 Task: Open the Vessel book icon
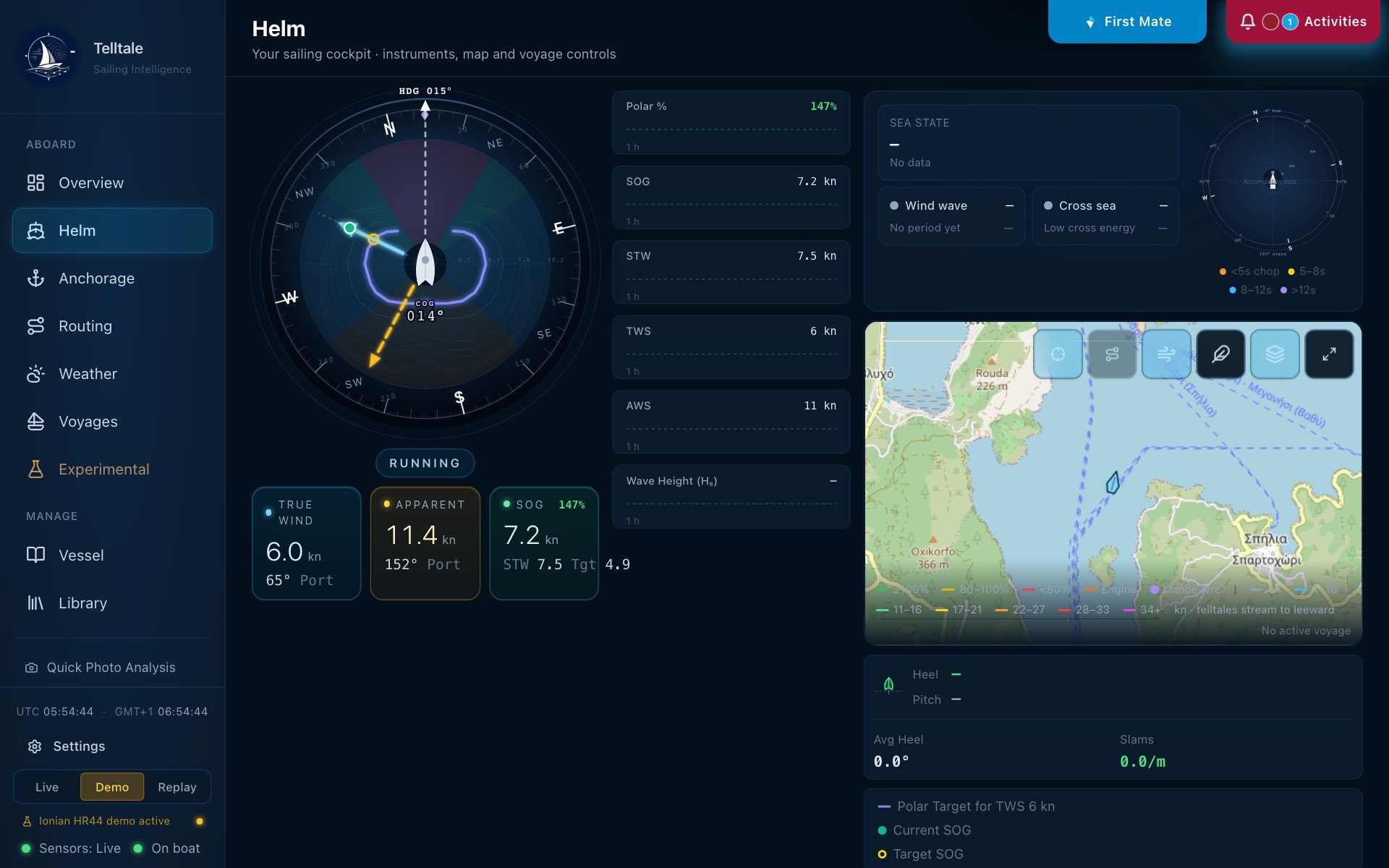click(35, 555)
